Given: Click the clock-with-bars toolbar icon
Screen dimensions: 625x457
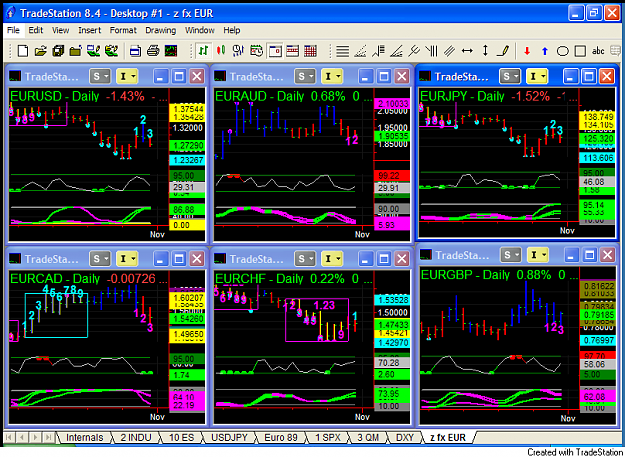Looking at the screenshot, I should (238, 51).
